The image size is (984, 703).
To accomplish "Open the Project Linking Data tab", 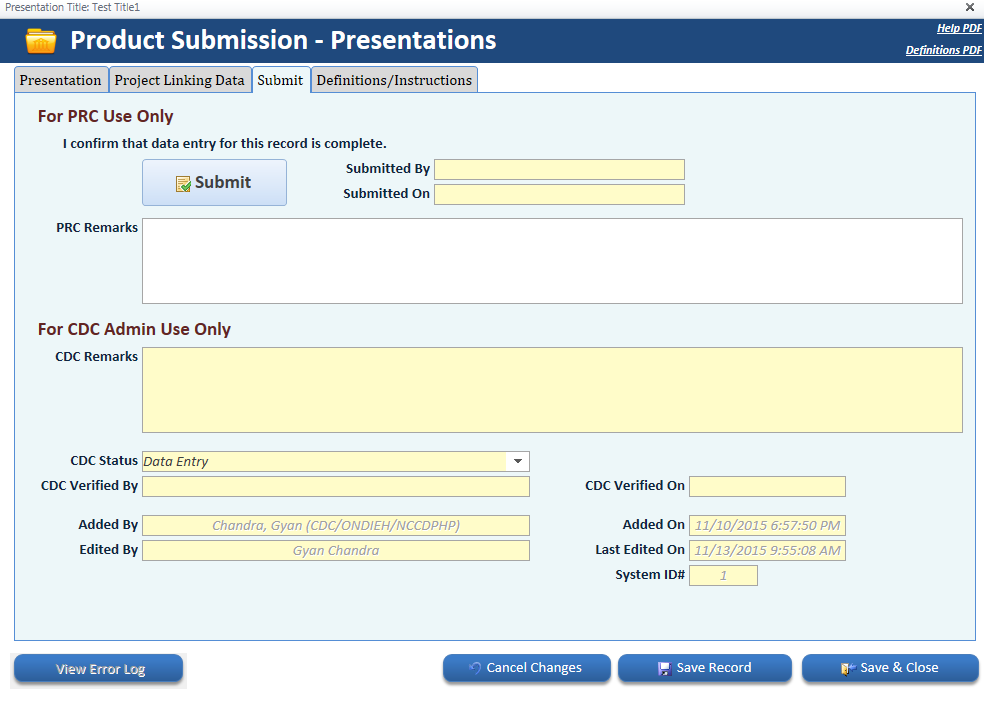I will (180, 80).
